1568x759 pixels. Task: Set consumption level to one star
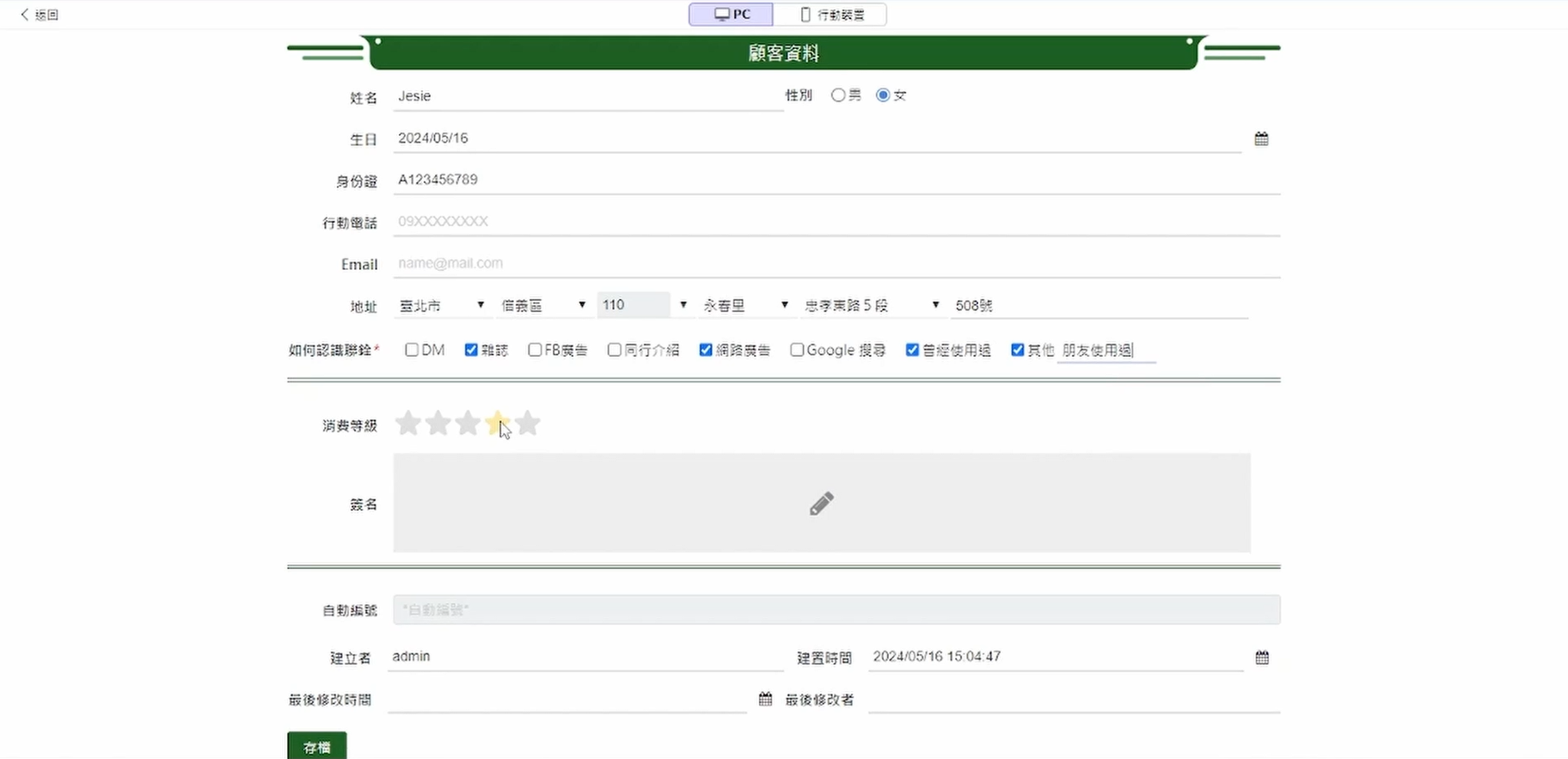(x=408, y=423)
